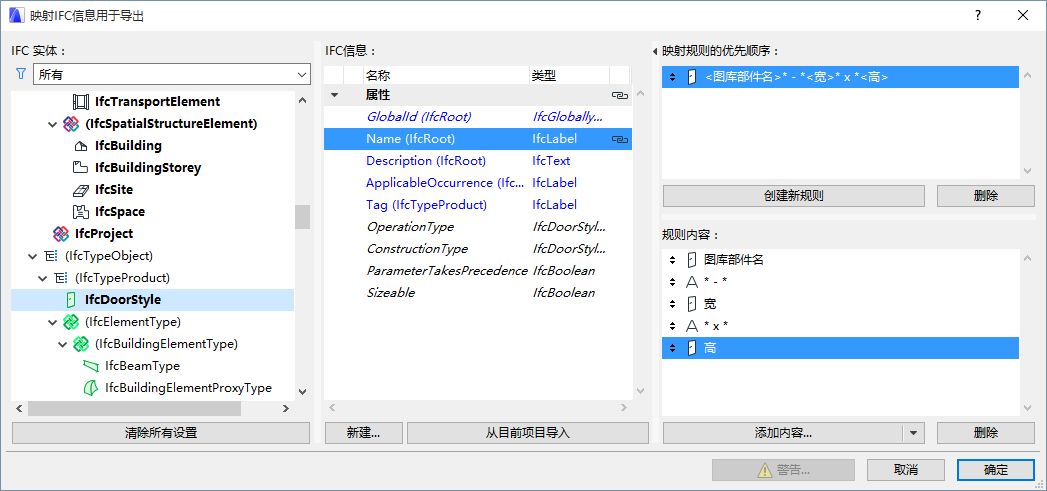Collapse the (IfcSpatialStructureElement) node
This screenshot has width=1047, height=491.
pyautogui.click(x=53, y=124)
